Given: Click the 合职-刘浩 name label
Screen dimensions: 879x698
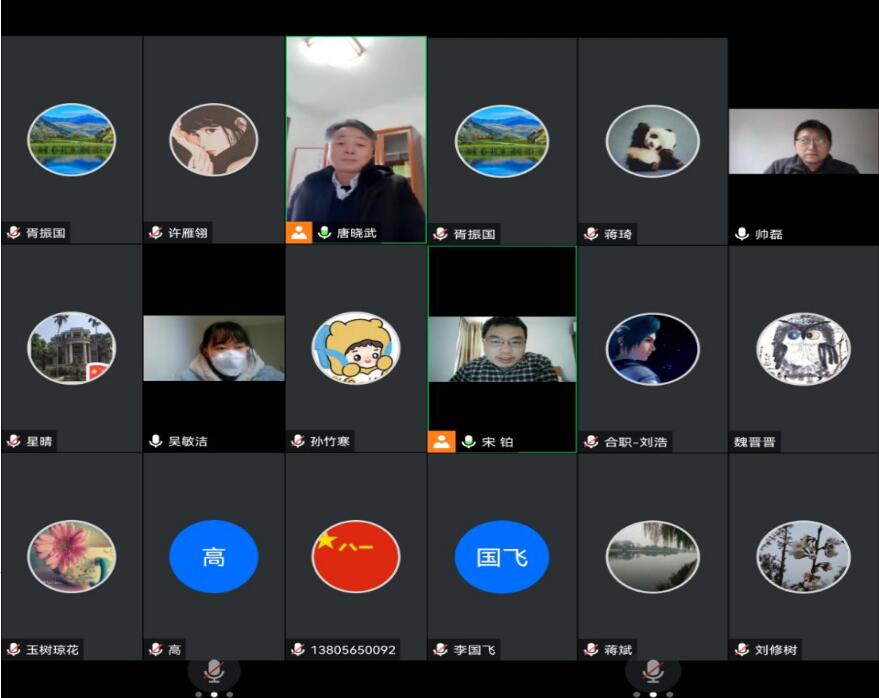Looking at the screenshot, I should (635, 442).
